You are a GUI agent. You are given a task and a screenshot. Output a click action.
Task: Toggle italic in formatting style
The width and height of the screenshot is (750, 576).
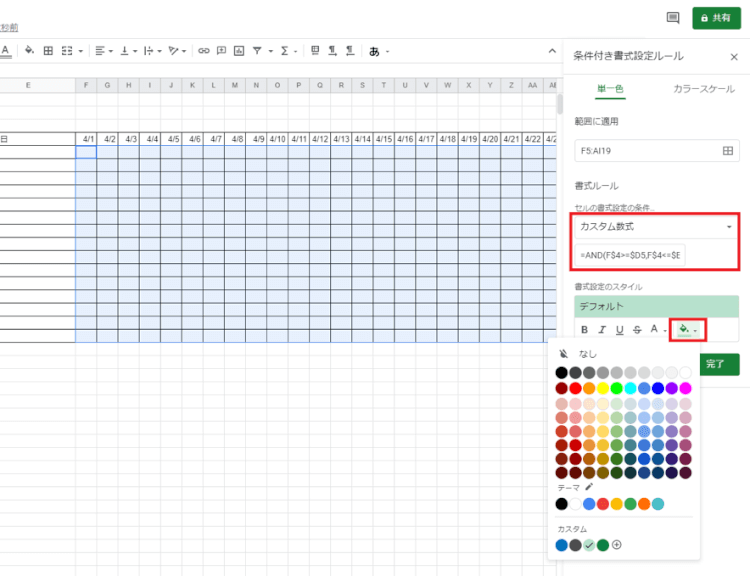[x=602, y=329]
